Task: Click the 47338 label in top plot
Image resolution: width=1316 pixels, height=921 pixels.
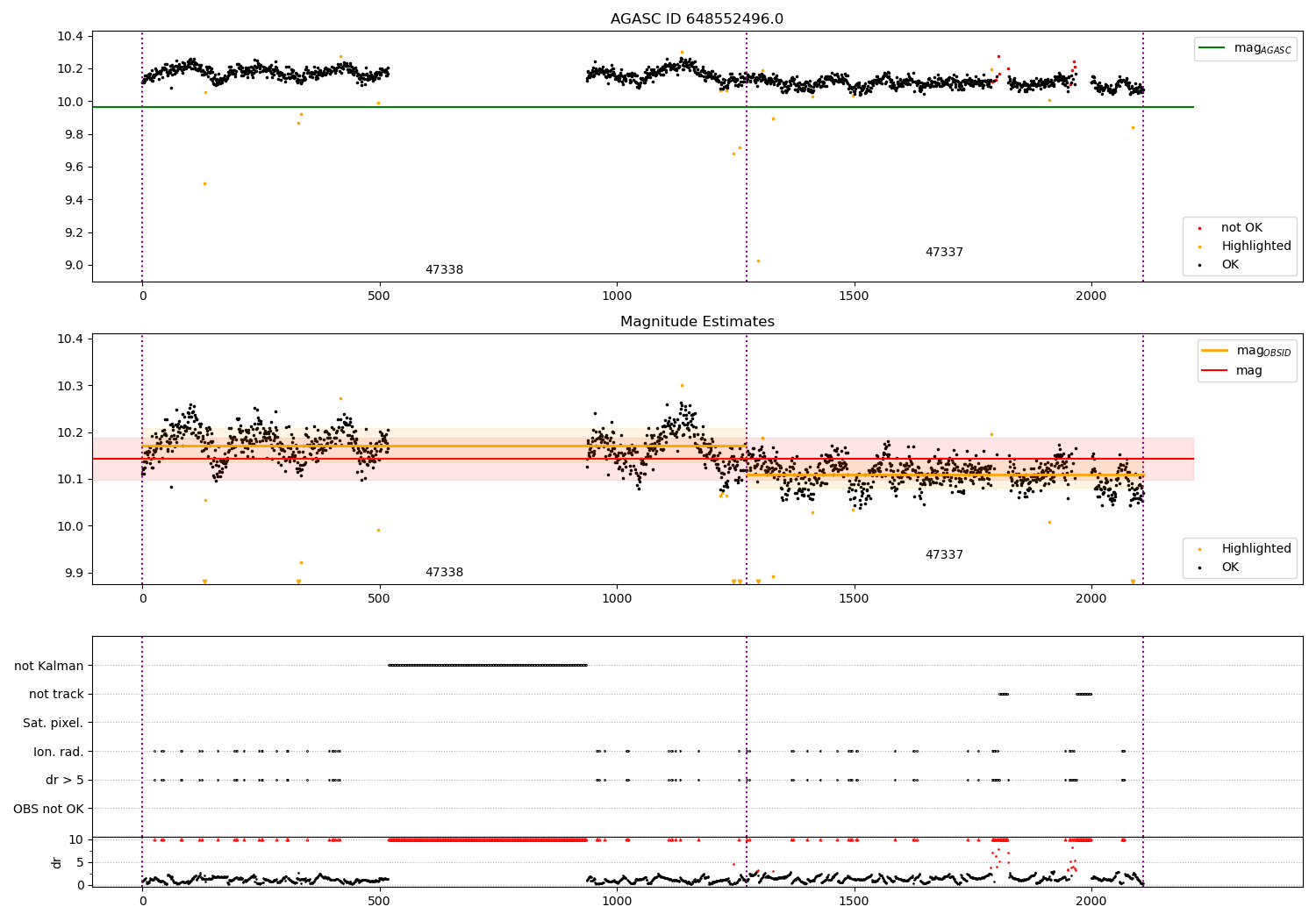Action: (444, 270)
